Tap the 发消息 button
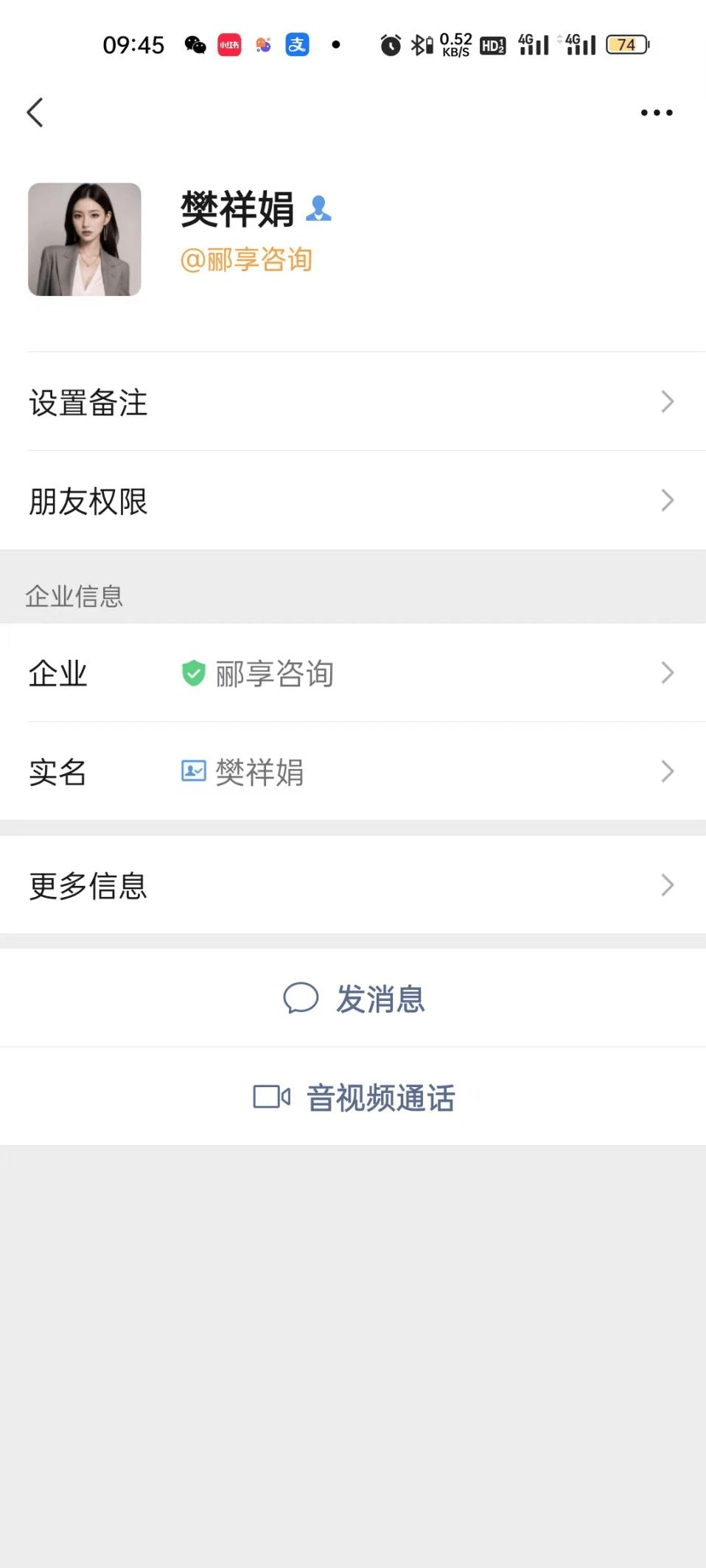This screenshot has height=1568, width=706. [380, 999]
